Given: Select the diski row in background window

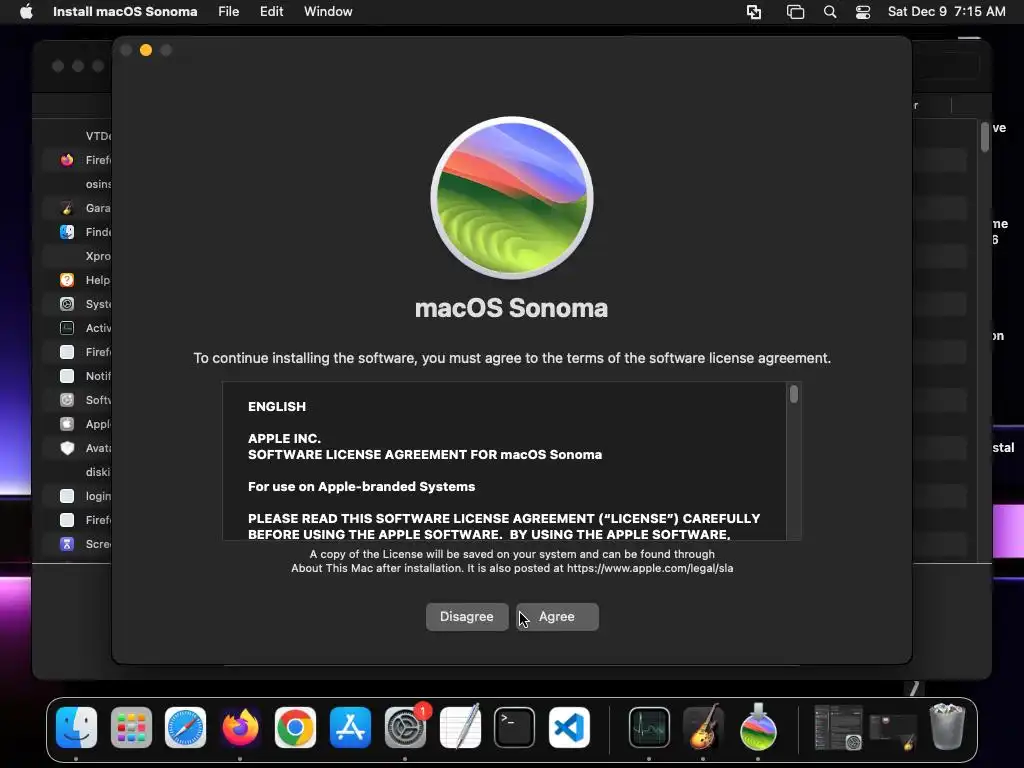Looking at the screenshot, I should pos(78,472).
